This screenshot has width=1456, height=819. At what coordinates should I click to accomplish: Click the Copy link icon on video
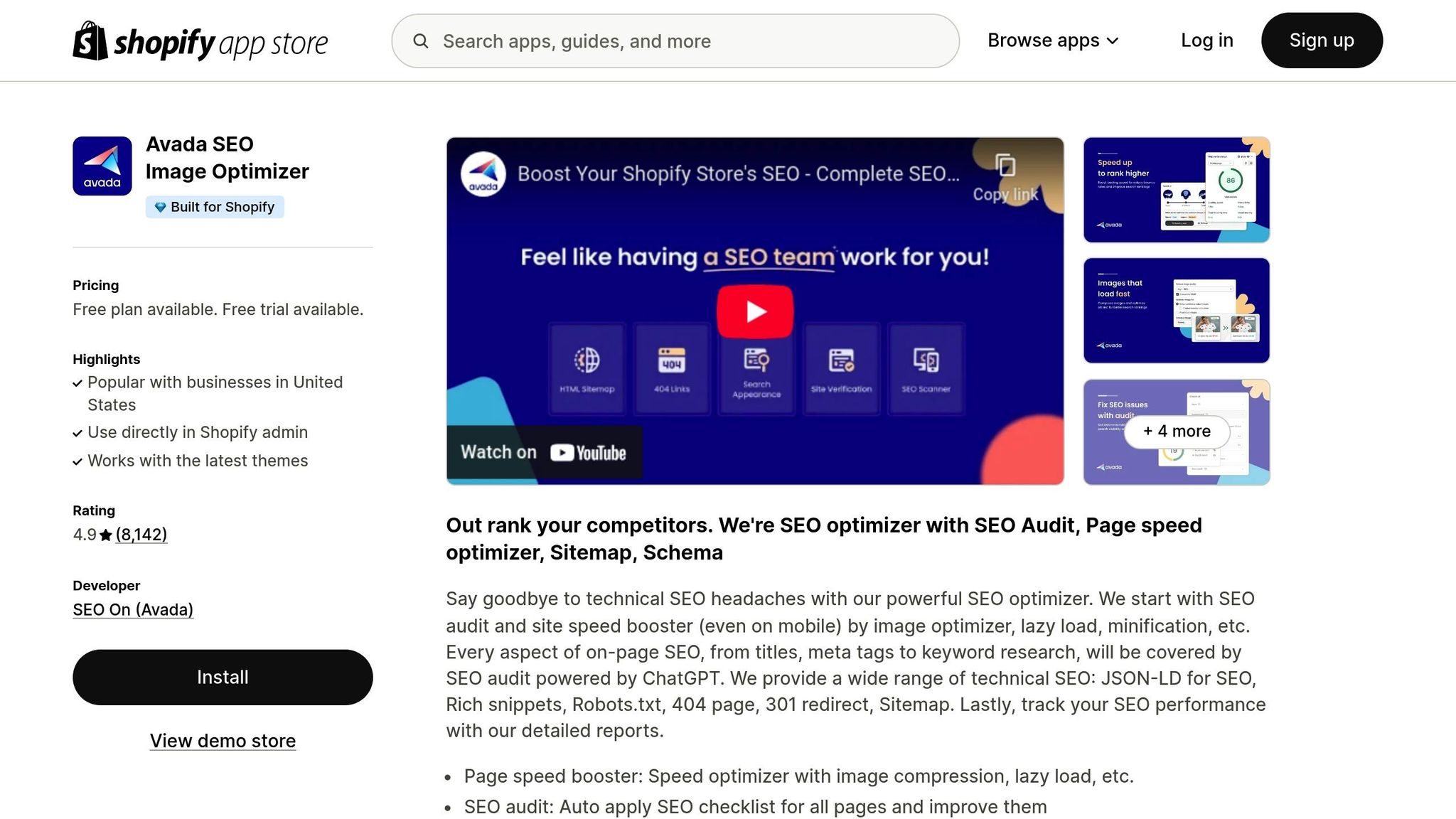(x=1005, y=166)
